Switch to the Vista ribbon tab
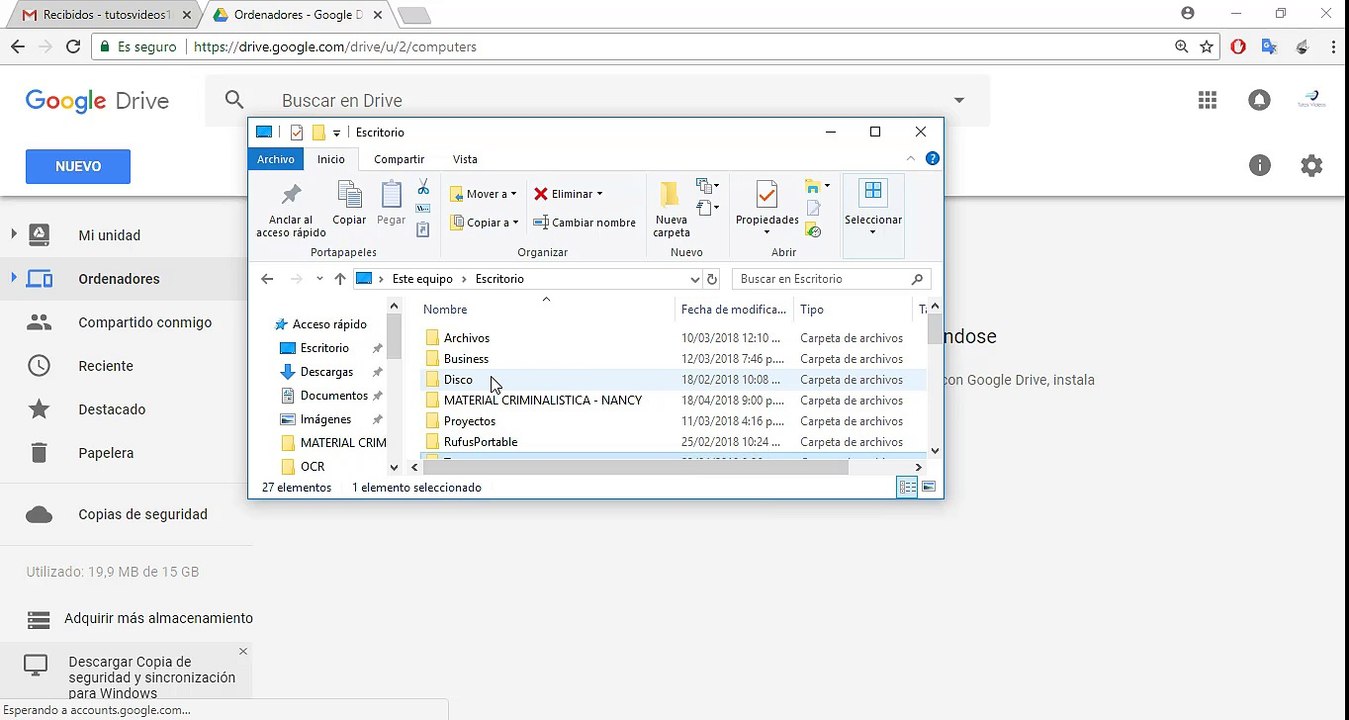 tap(465, 159)
